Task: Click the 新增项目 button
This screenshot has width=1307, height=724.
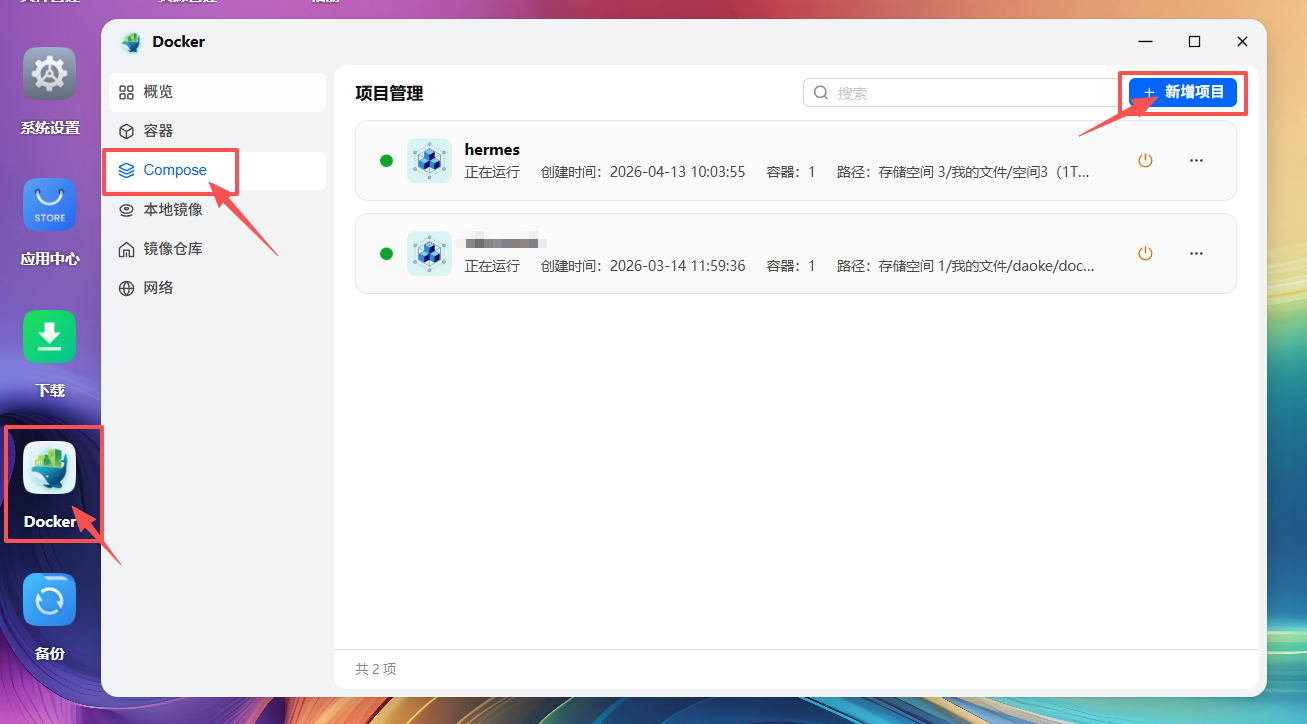Action: [x=1183, y=92]
